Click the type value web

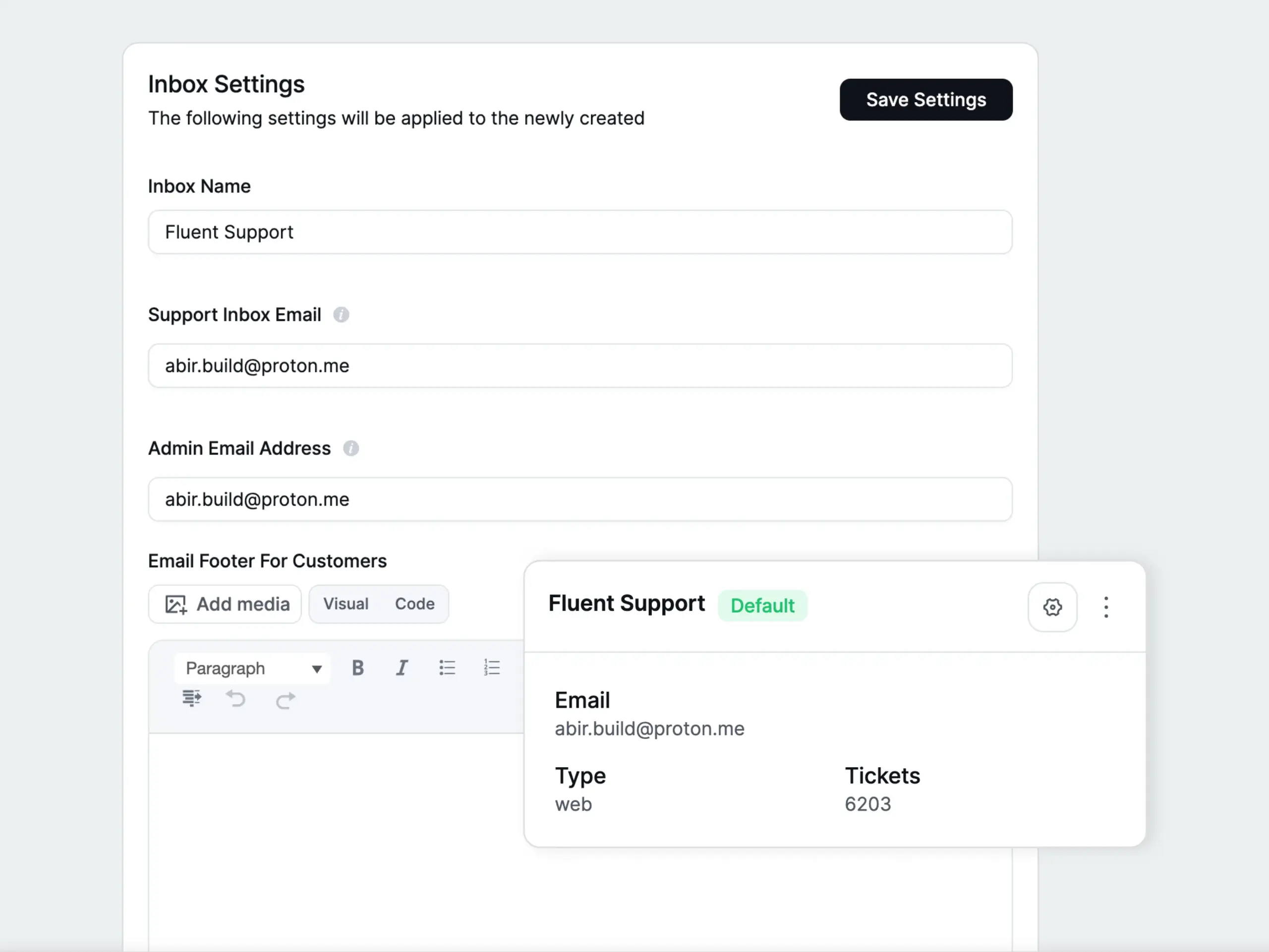coord(573,805)
